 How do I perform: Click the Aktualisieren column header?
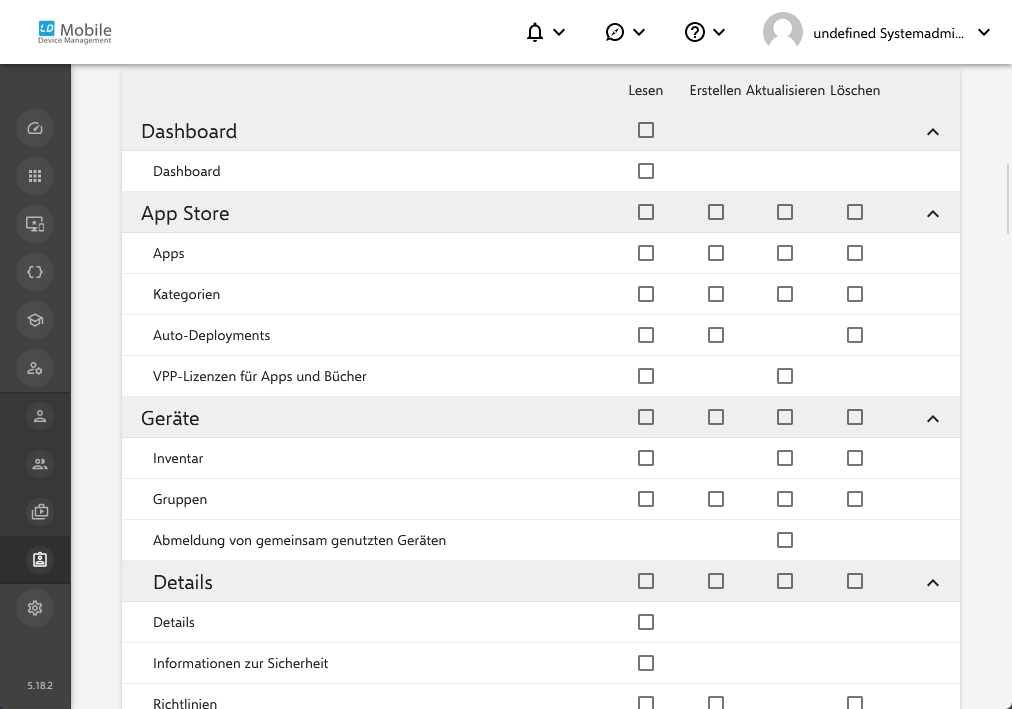point(785,90)
